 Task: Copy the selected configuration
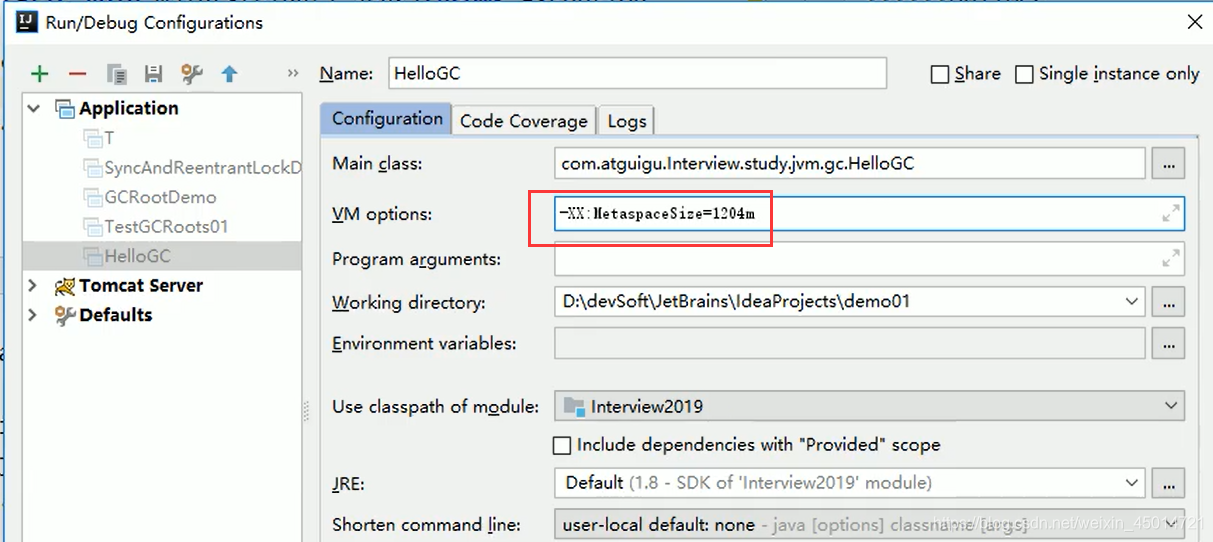117,74
